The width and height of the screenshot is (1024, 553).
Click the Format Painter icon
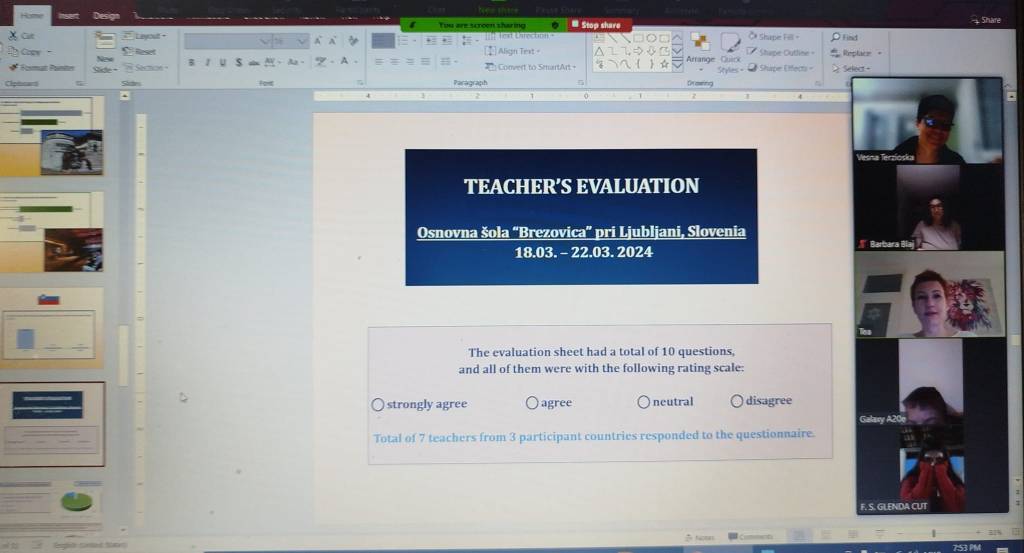coord(12,67)
